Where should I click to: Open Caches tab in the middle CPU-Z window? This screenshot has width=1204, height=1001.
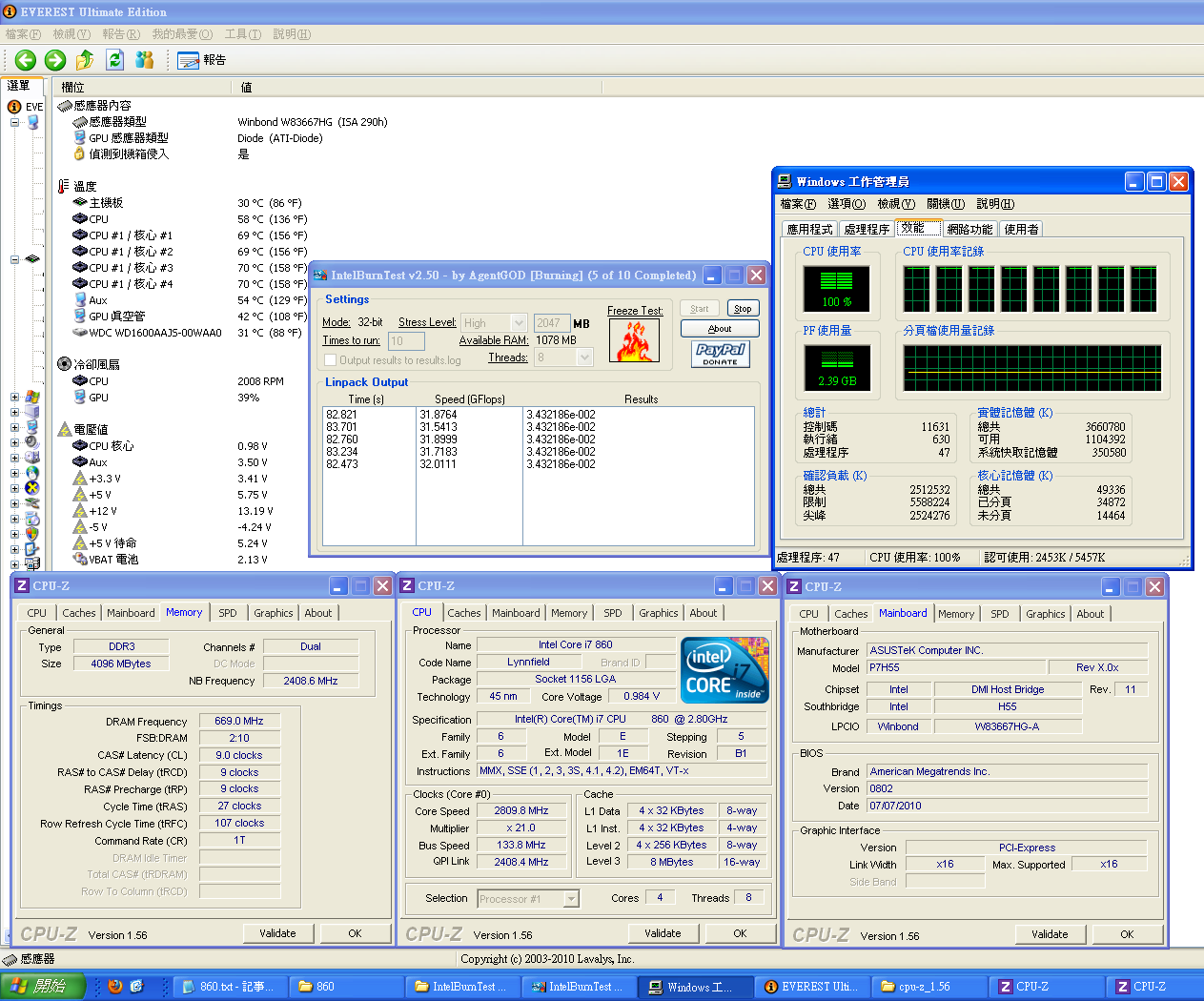point(464,613)
